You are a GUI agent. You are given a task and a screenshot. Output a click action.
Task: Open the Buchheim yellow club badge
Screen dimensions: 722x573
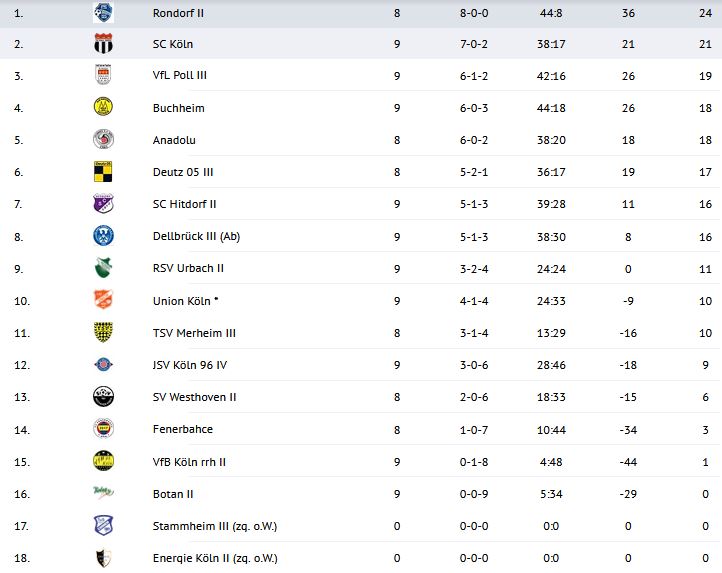pos(103,107)
